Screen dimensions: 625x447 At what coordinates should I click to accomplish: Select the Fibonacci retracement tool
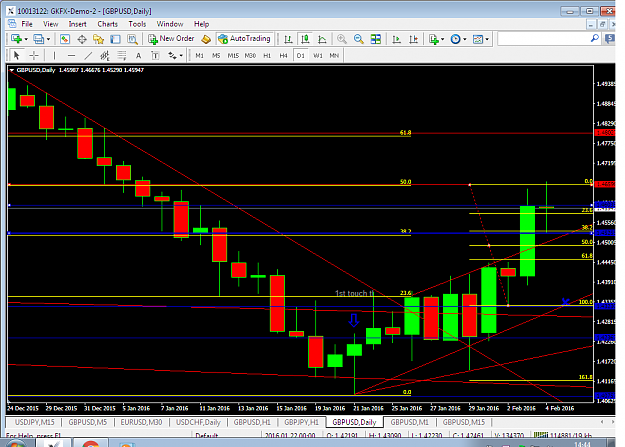click(x=122, y=55)
